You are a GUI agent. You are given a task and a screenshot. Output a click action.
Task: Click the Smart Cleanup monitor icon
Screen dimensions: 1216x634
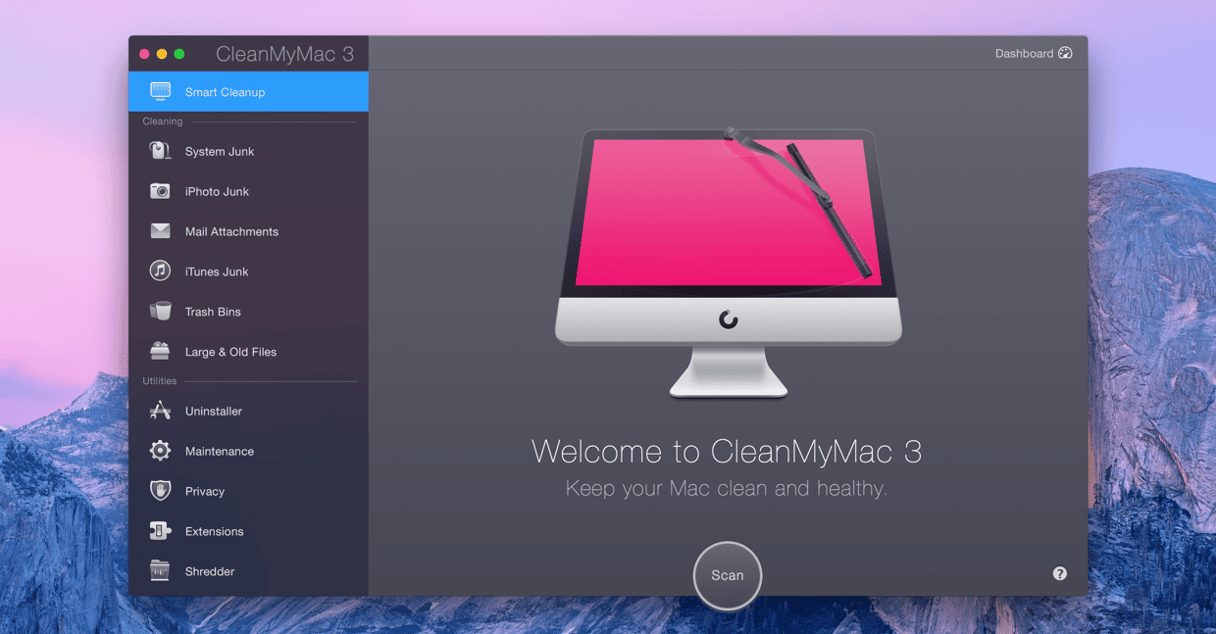(160, 91)
